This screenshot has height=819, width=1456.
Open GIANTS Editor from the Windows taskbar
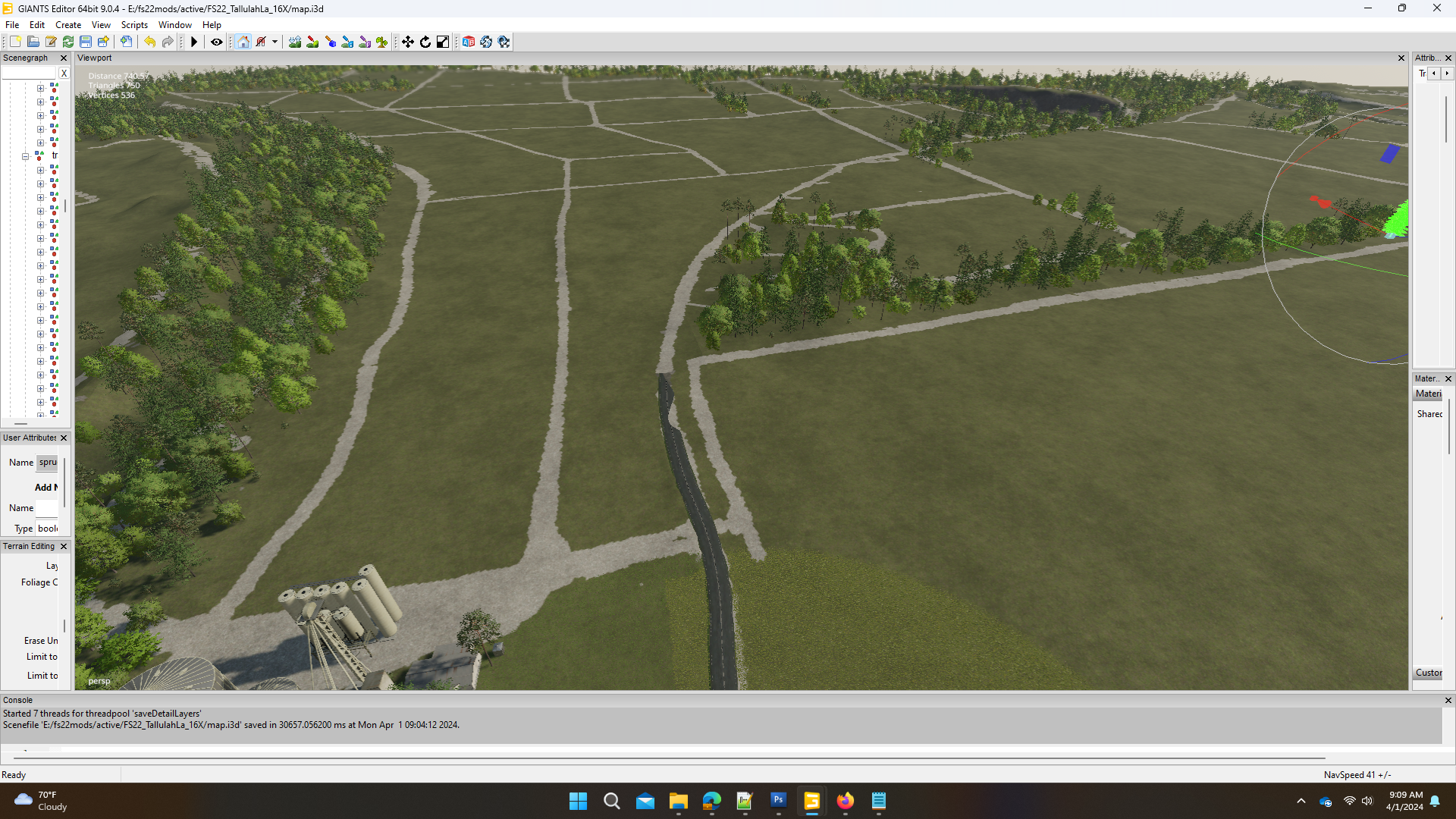tap(811, 801)
